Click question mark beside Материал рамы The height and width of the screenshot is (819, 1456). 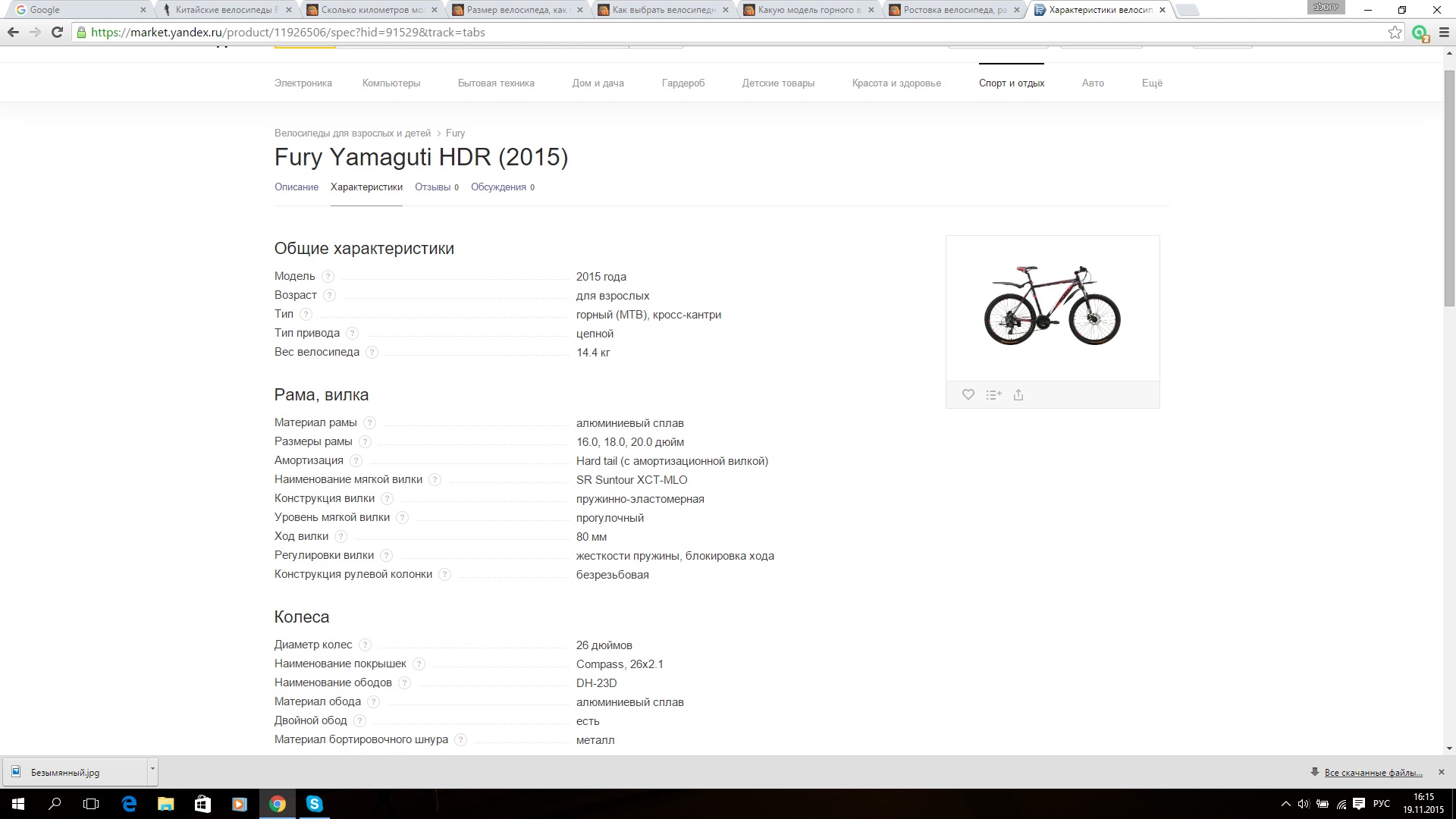point(369,422)
